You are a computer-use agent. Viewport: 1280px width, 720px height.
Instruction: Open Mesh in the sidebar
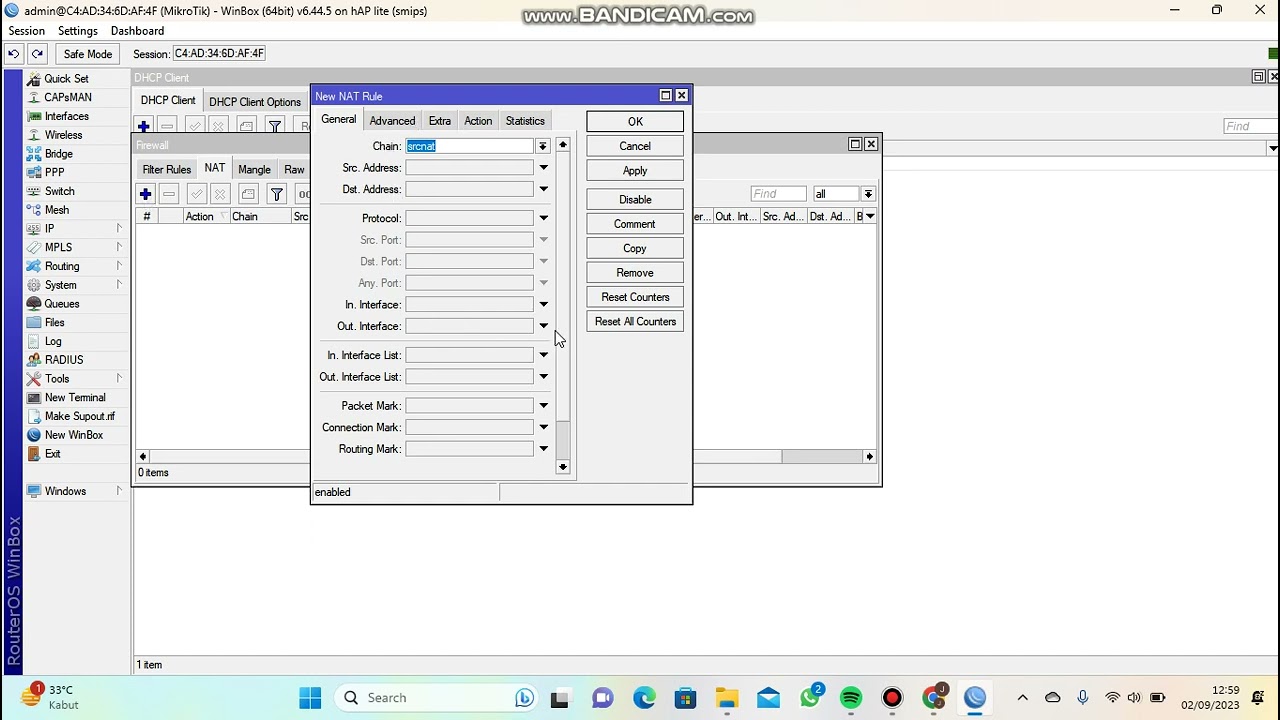point(57,210)
